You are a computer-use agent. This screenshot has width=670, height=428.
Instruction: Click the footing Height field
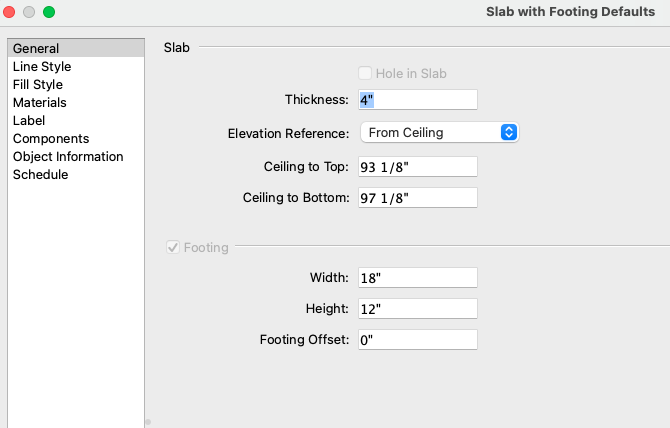pyautogui.click(x=417, y=308)
